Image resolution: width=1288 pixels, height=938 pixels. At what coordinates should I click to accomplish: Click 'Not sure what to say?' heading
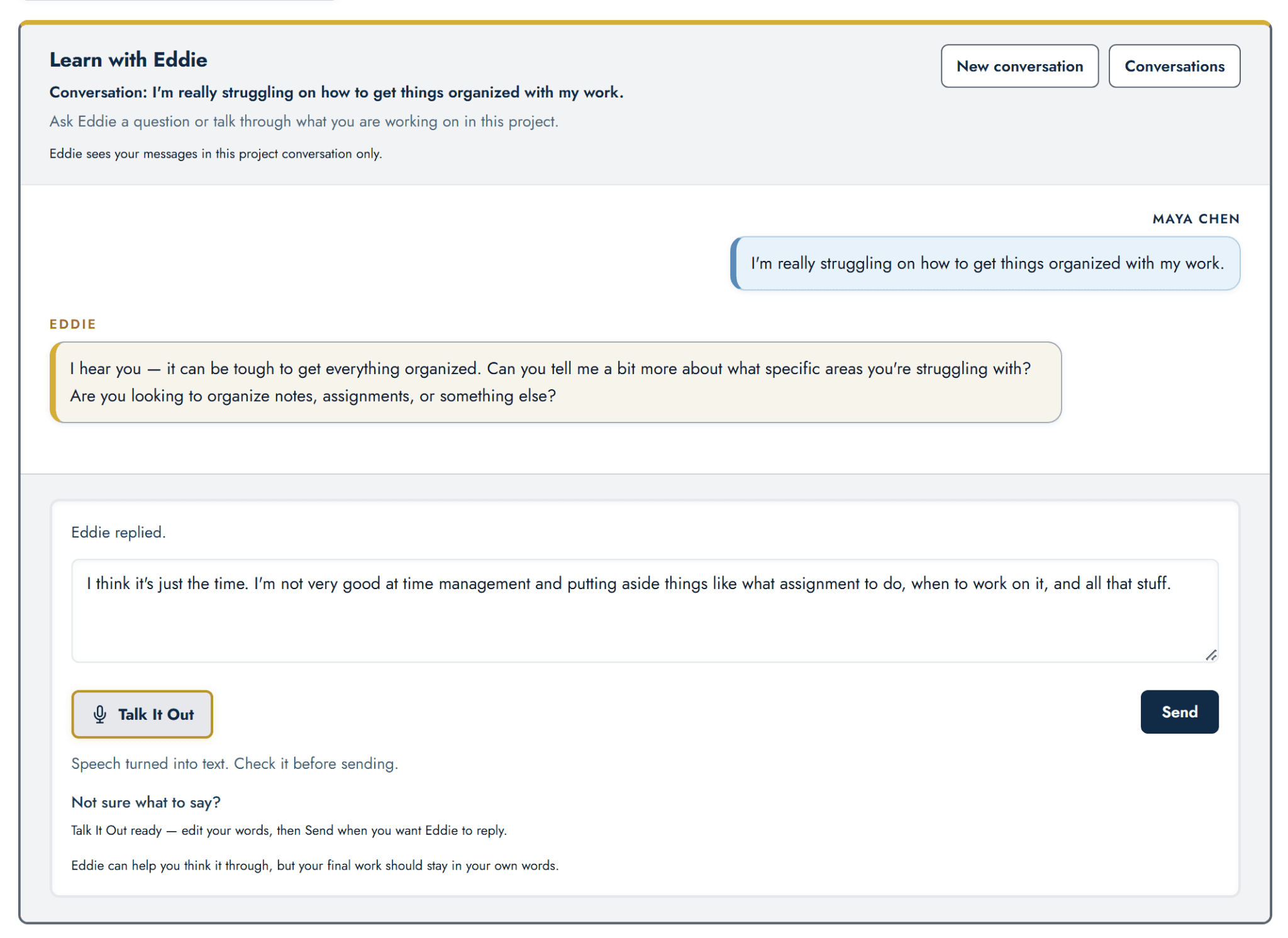click(x=146, y=802)
